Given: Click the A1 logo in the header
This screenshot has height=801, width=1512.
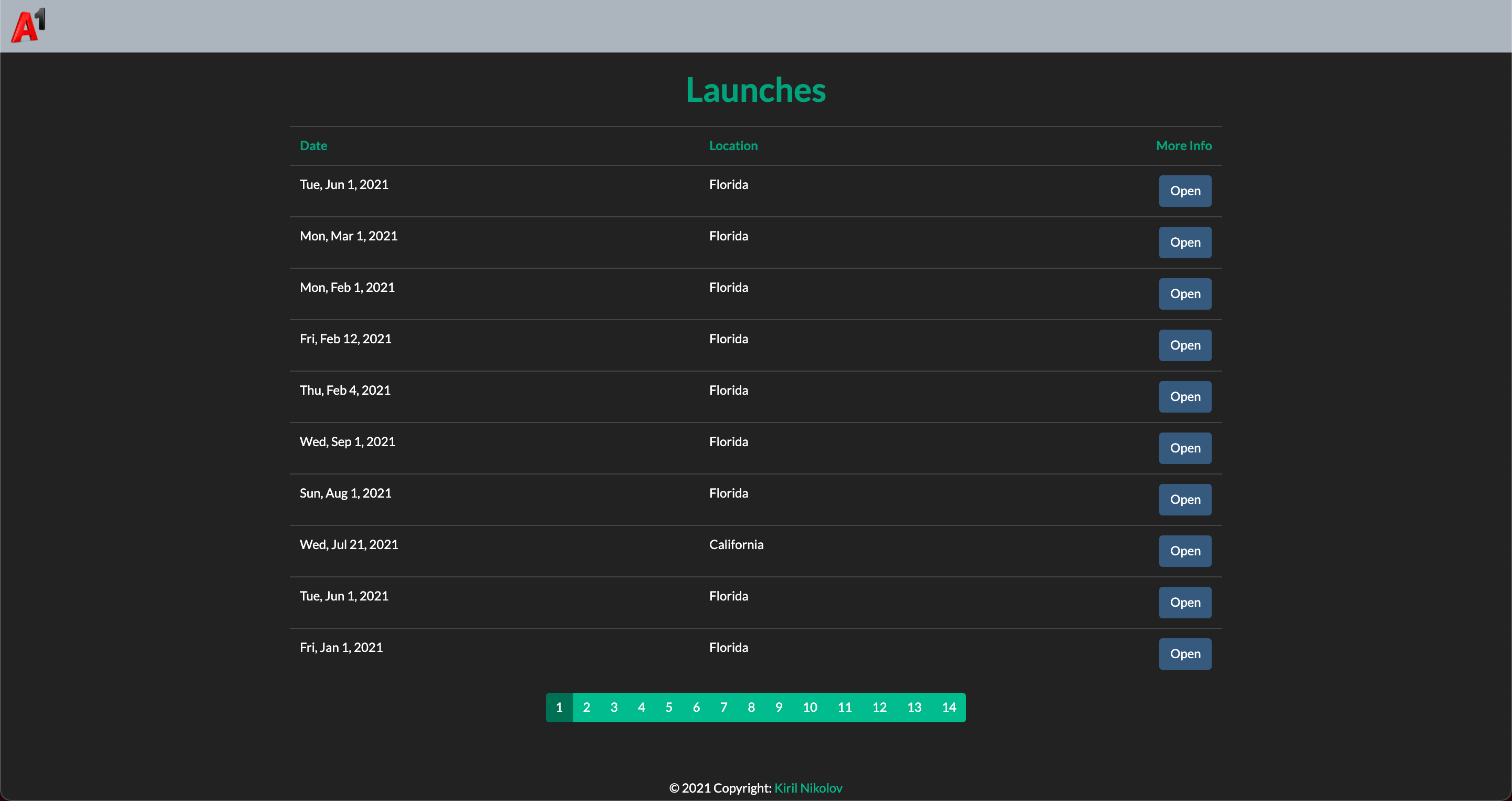Looking at the screenshot, I should pos(28,25).
